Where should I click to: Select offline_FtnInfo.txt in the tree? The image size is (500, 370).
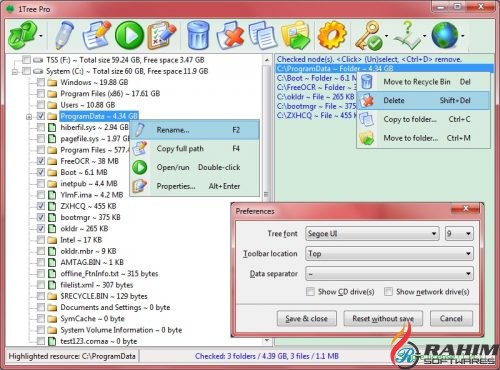point(109,274)
